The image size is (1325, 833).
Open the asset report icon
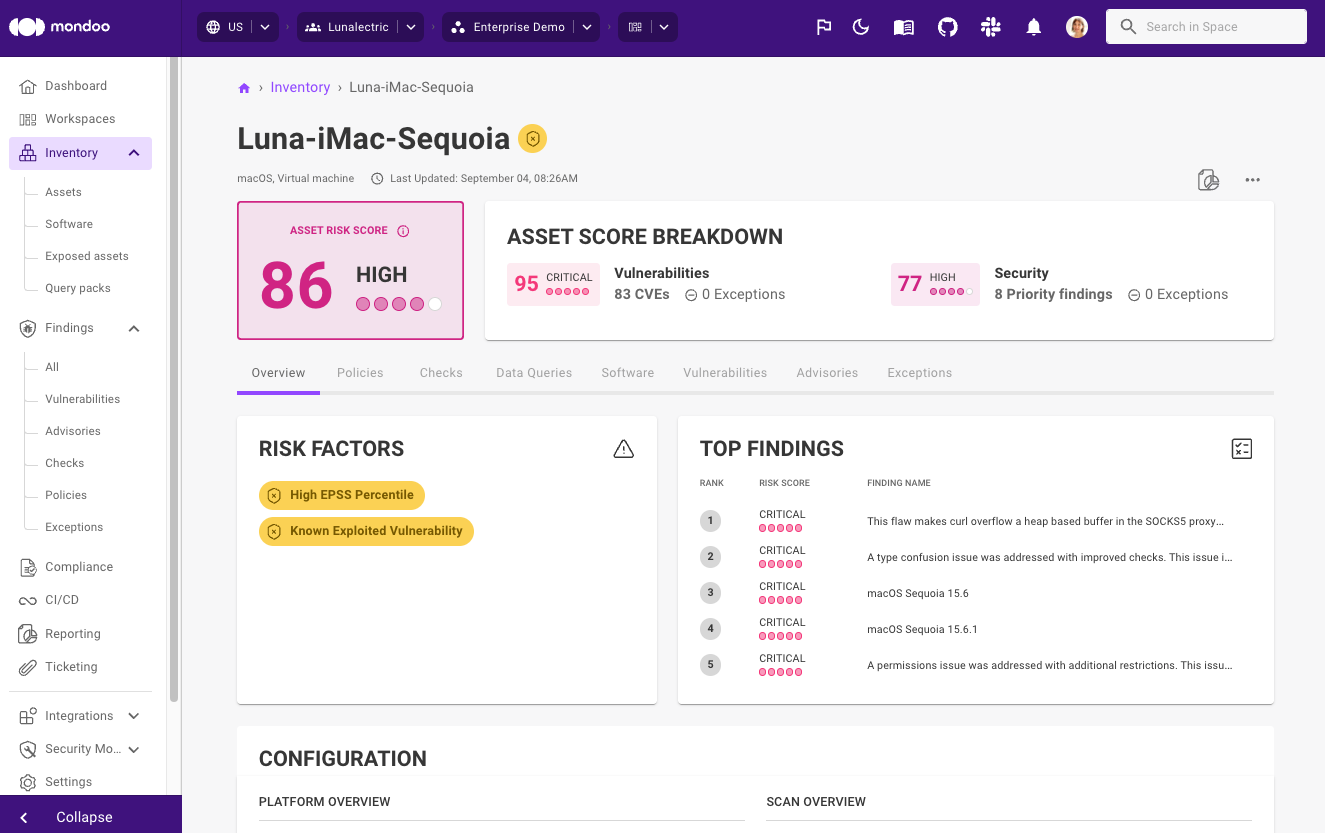(x=1208, y=180)
